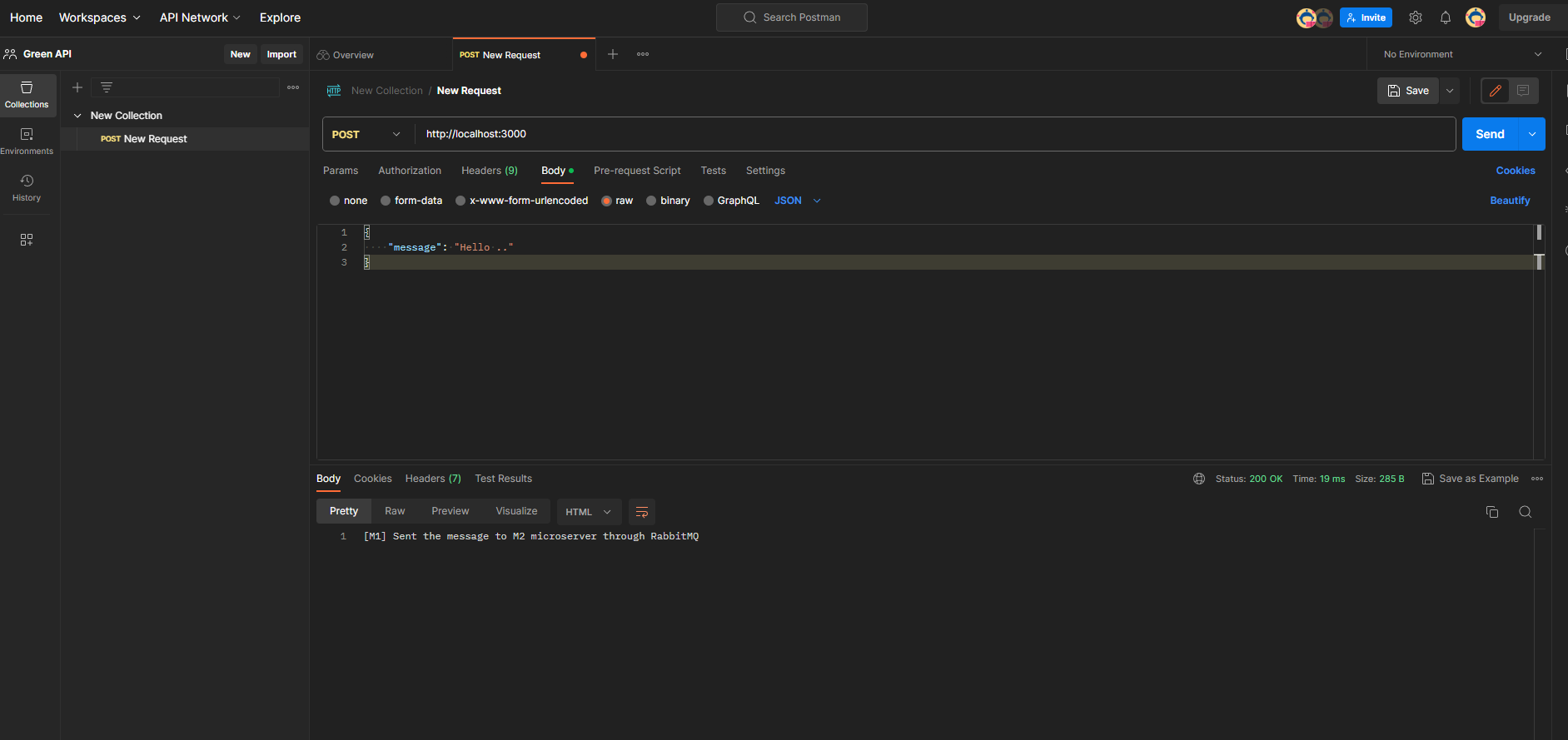This screenshot has width=1568, height=740.
Task: Click the request URL input field
Action: coord(934,134)
